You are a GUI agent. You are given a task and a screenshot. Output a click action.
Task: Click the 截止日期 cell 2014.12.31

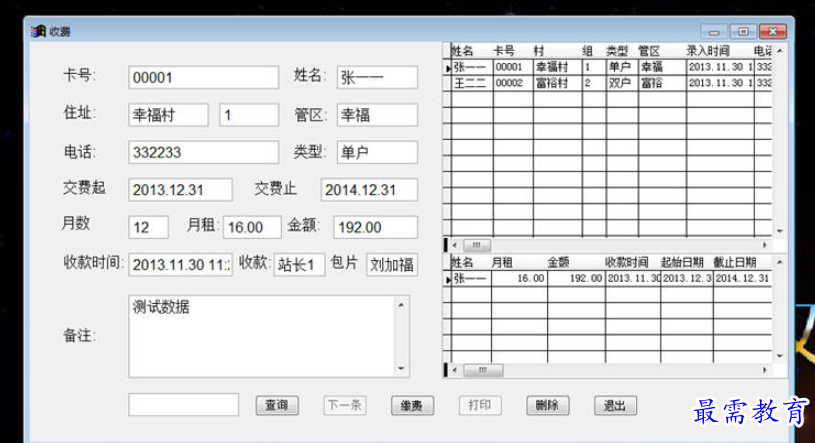pyautogui.click(x=742, y=279)
